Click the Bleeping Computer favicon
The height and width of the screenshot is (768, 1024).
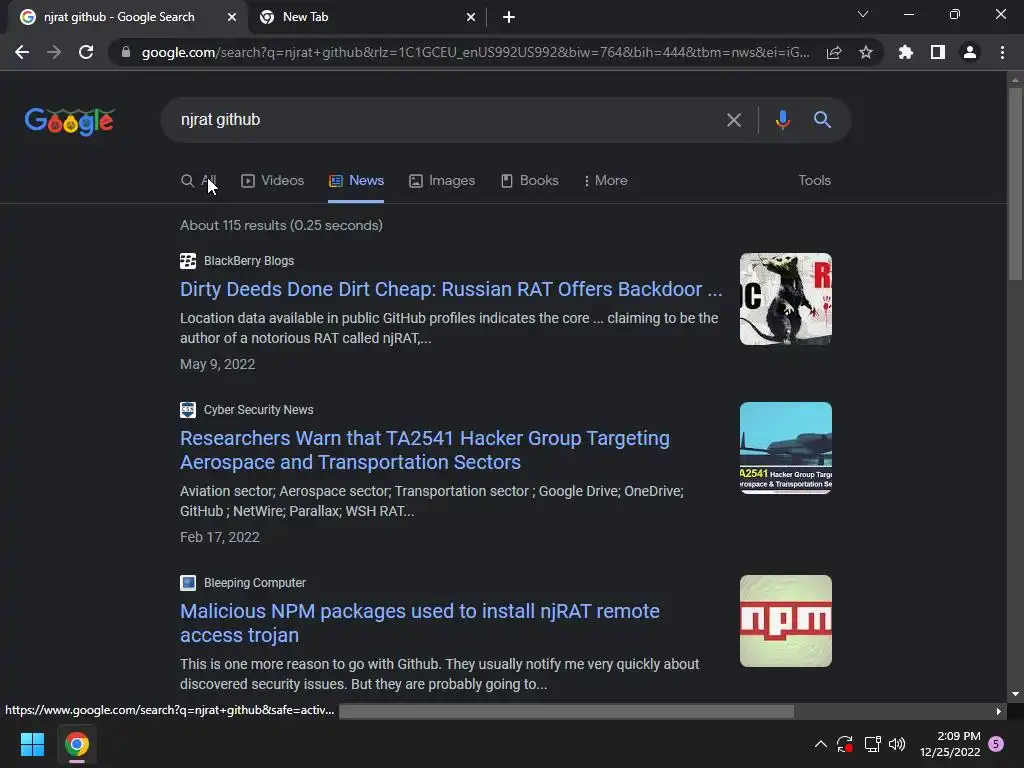[188, 583]
